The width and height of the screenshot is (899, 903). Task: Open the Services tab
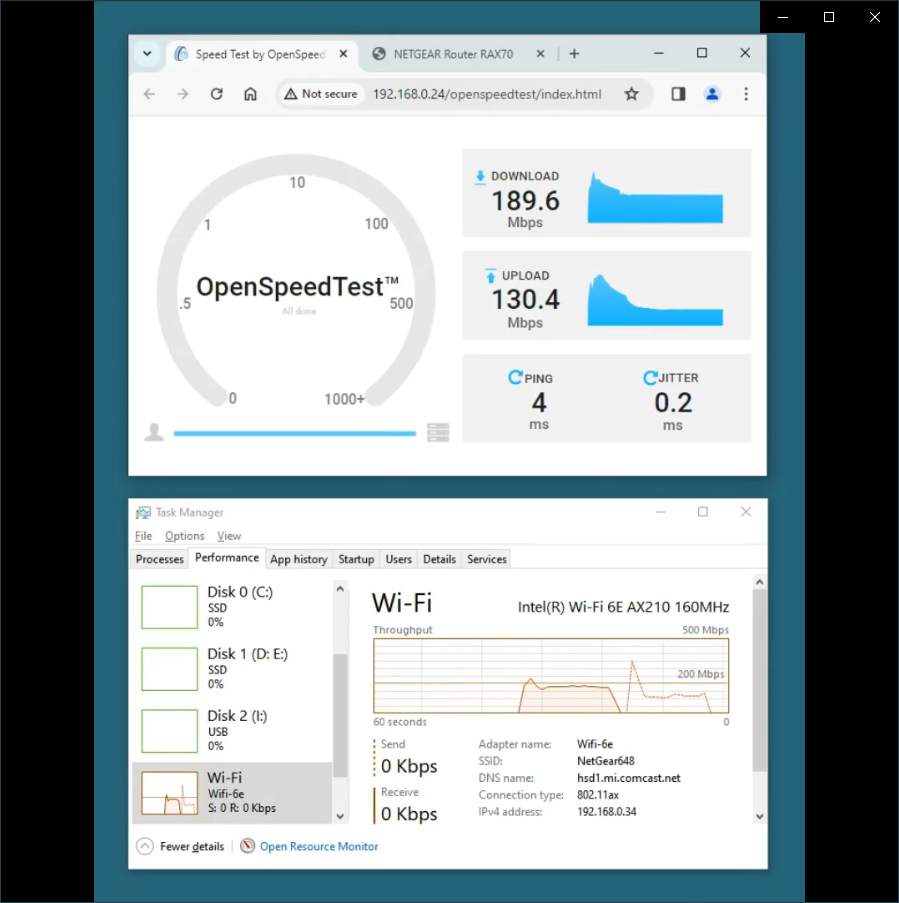(487, 559)
